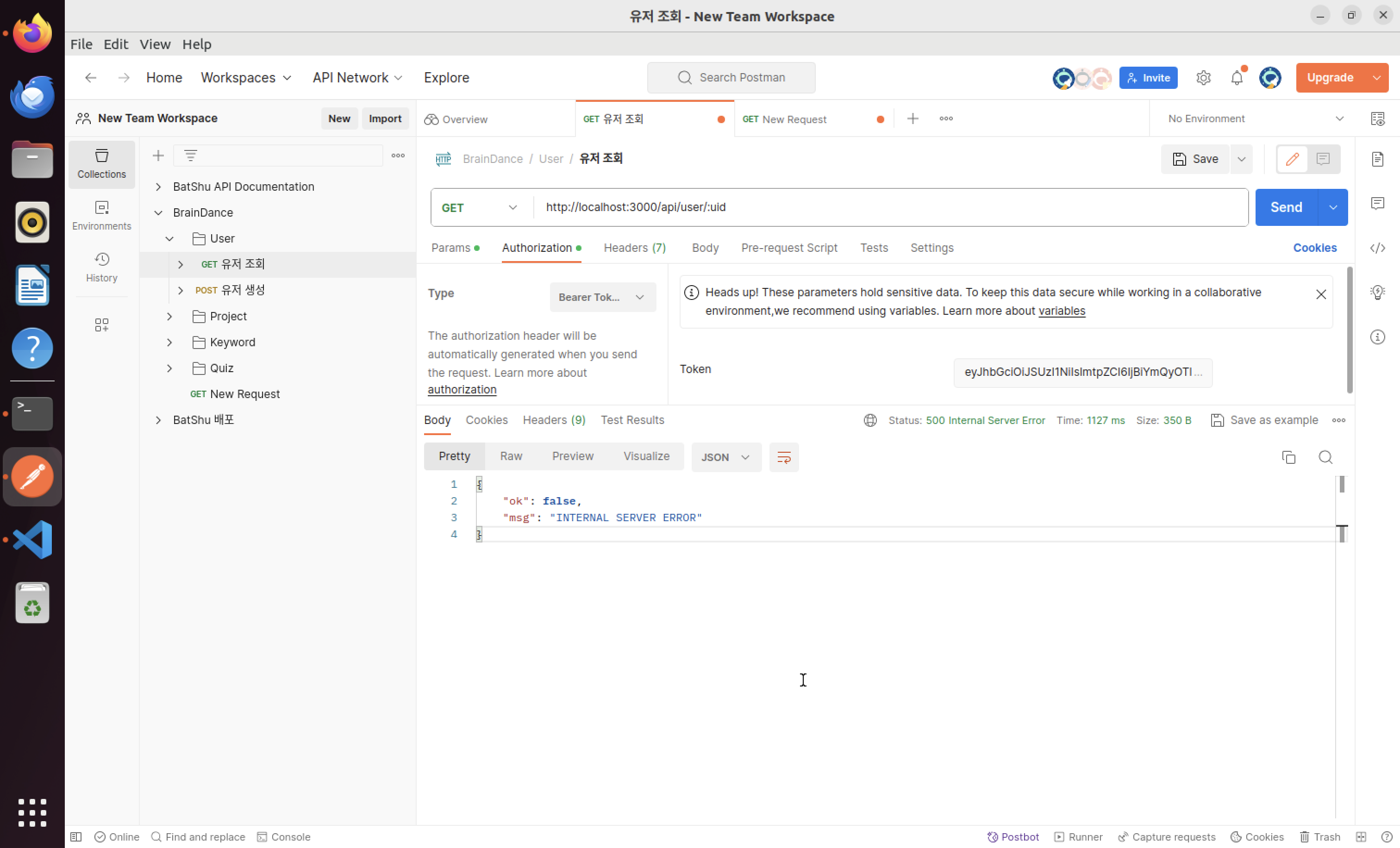Screen dimensions: 1400x848
Task: Open Firefox from the Ubuntu dock
Action: coord(32,33)
